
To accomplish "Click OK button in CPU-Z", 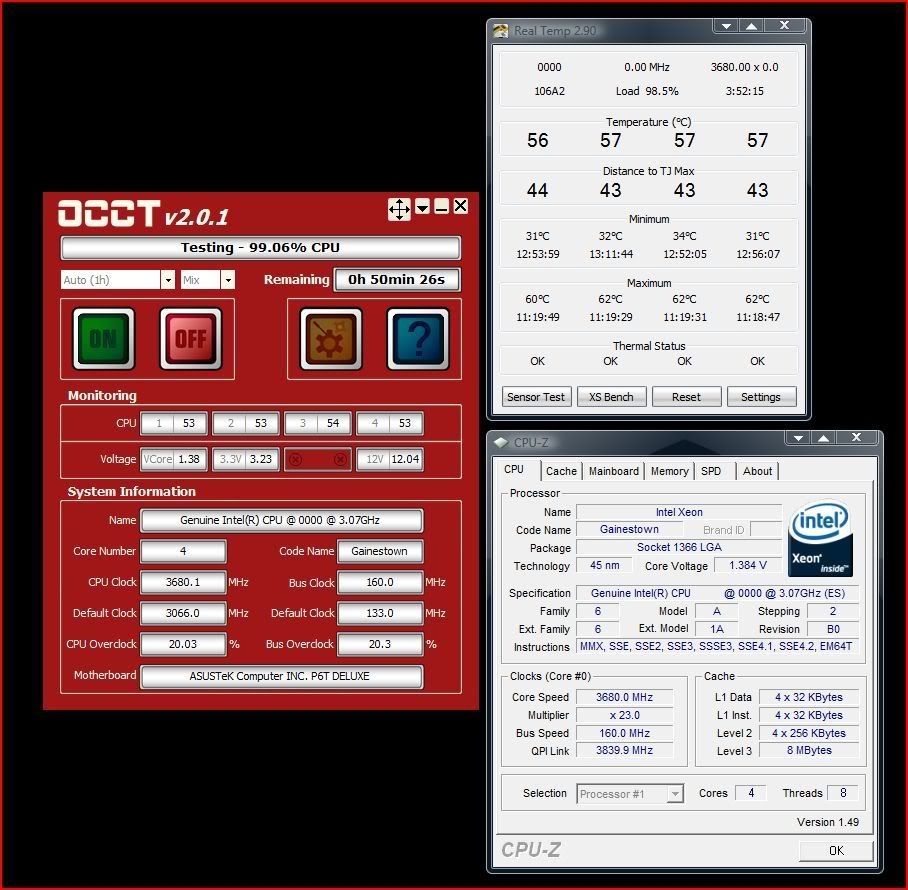I will pyautogui.click(x=836, y=851).
